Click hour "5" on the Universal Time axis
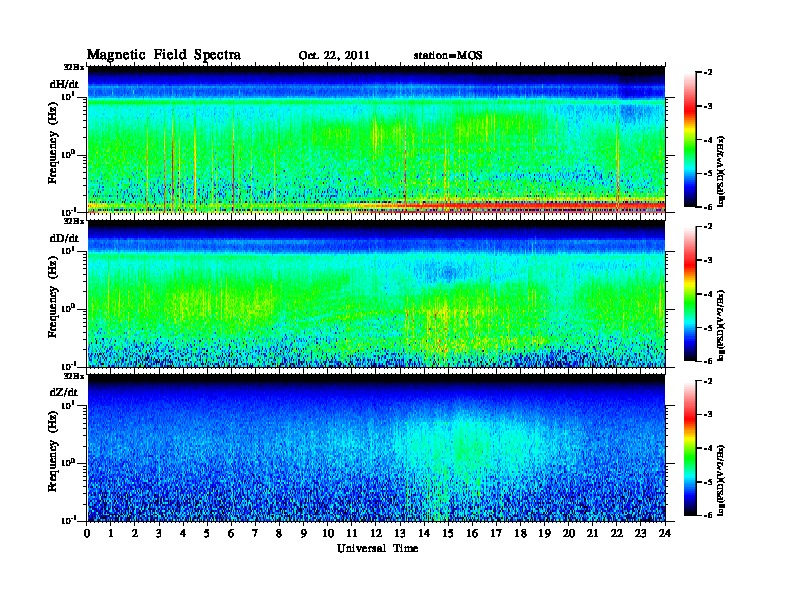 pos(207,533)
